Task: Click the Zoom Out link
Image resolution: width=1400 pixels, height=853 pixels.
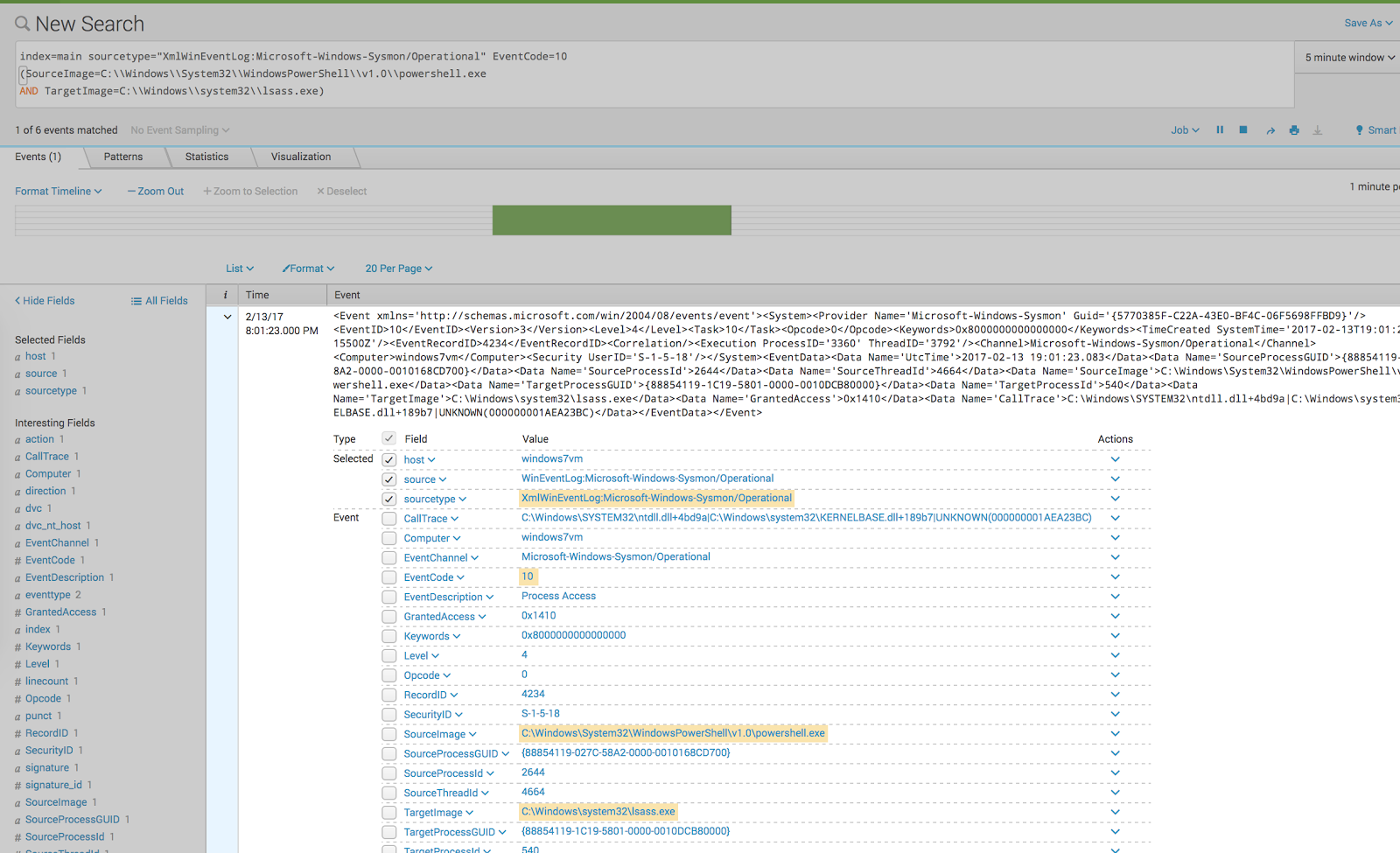Action: point(155,191)
